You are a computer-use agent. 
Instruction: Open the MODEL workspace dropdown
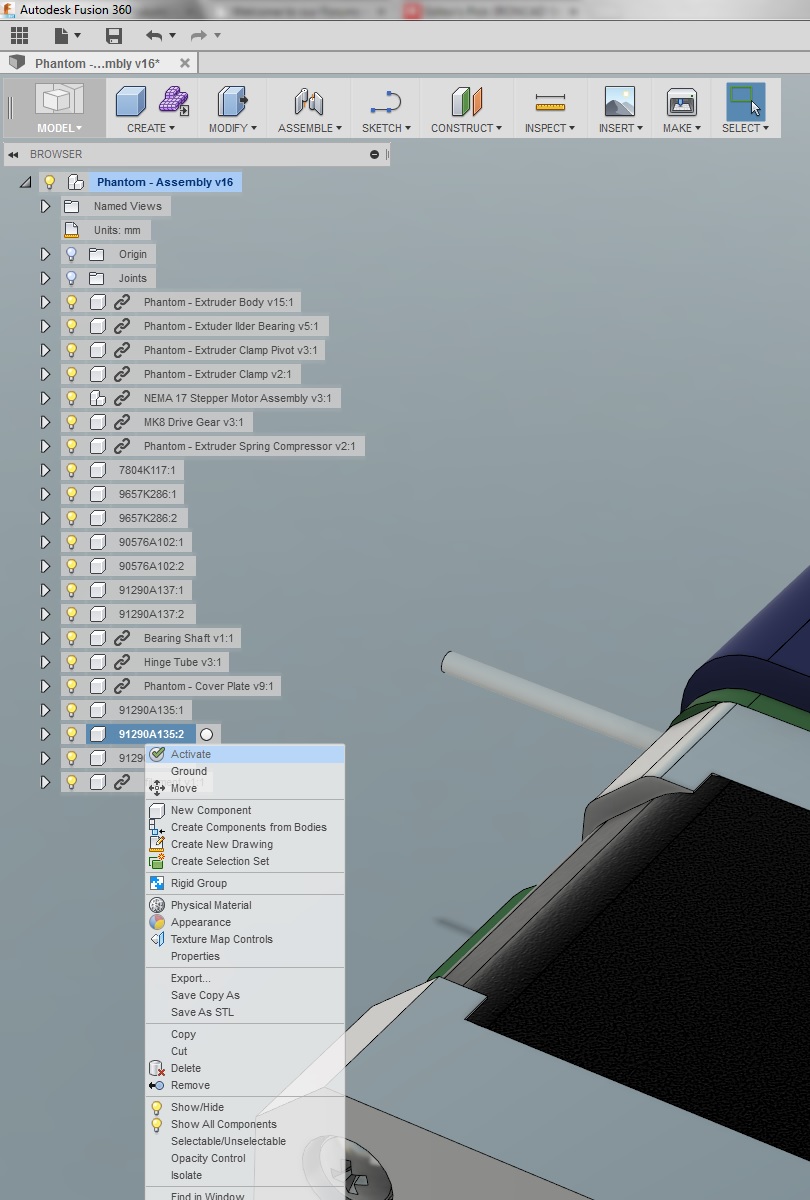coord(59,128)
